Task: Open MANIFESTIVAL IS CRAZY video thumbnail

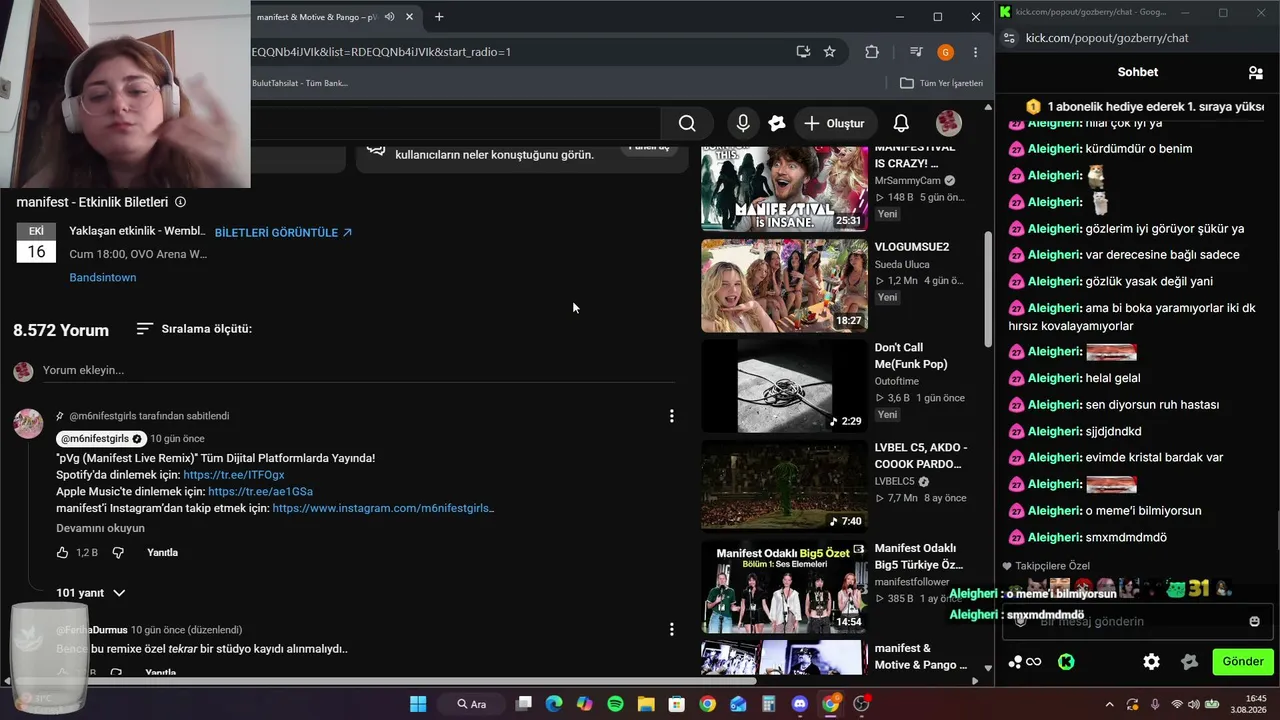Action: coord(784,189)
